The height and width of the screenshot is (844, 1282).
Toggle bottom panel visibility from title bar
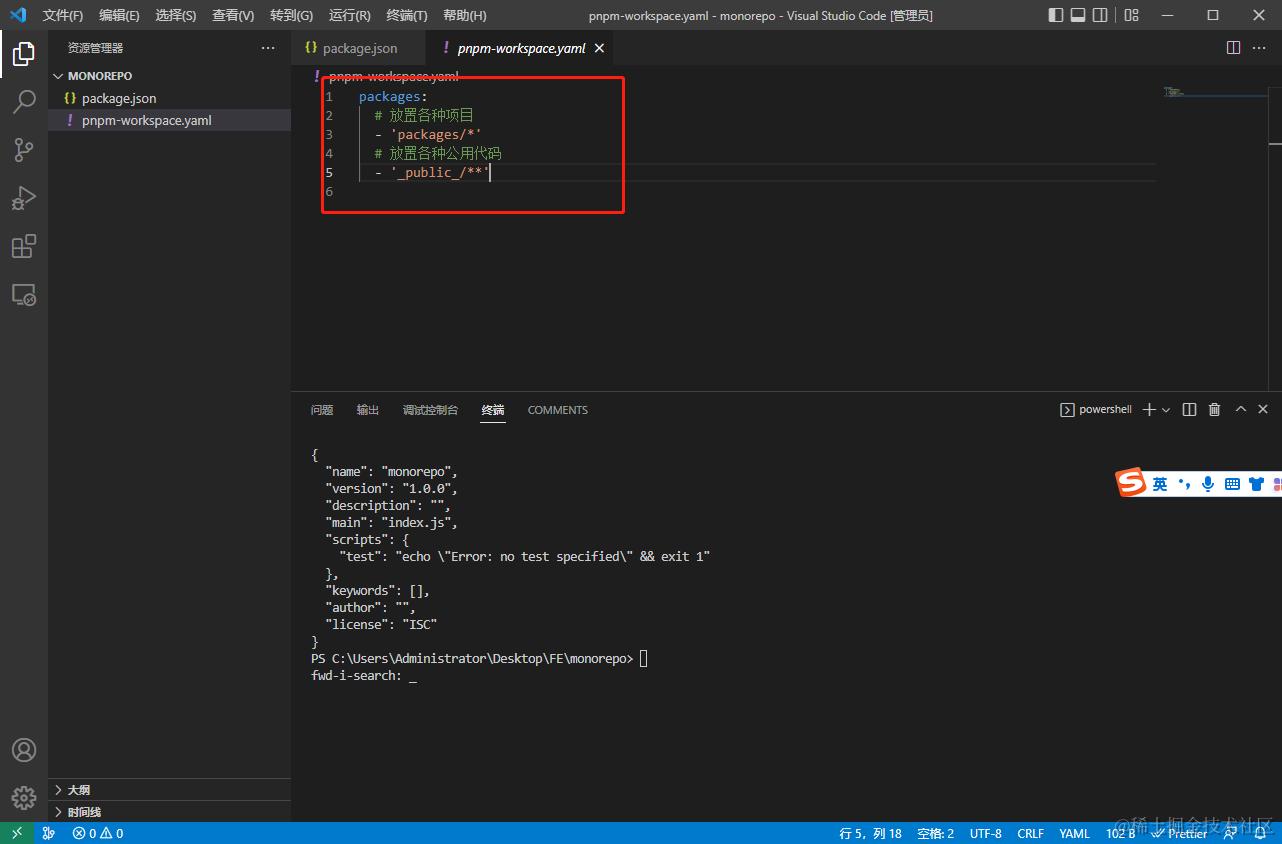tap(1078, 15)
